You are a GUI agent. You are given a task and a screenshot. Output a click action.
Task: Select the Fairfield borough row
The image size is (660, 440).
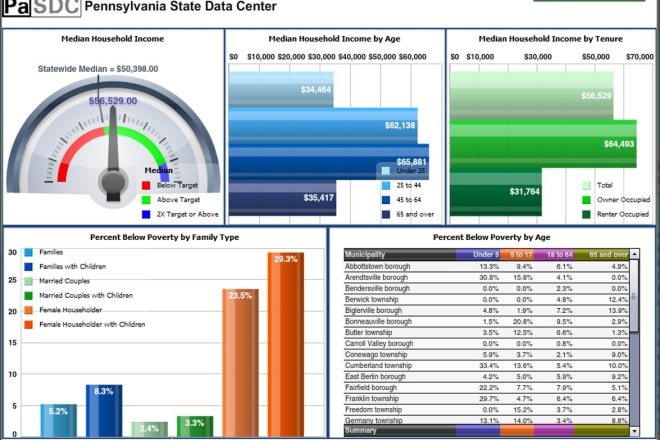tap(487, 387)
